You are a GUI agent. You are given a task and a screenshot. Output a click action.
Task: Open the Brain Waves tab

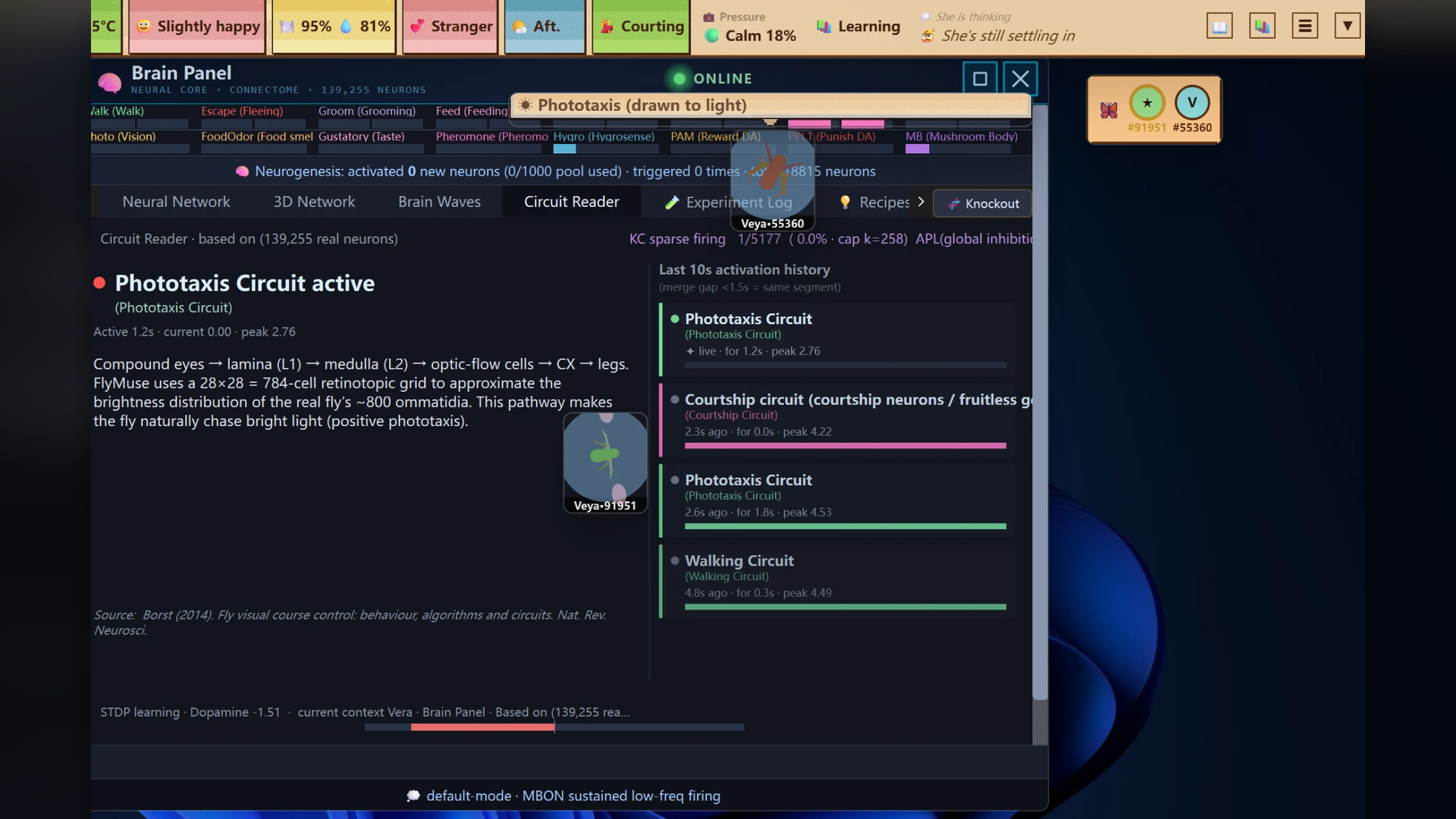(439, 202)
